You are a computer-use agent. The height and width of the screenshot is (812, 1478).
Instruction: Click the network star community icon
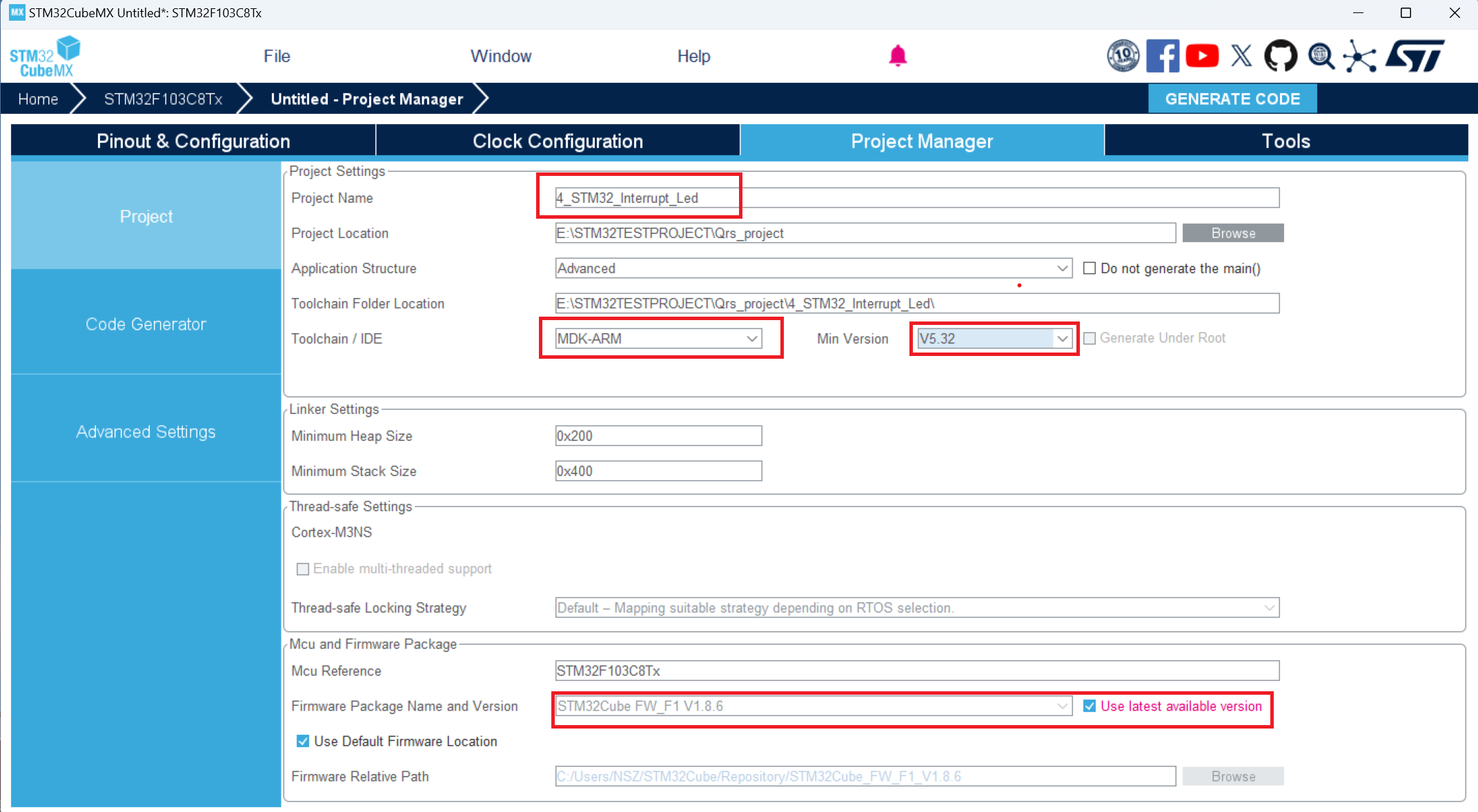point(1359,56)
